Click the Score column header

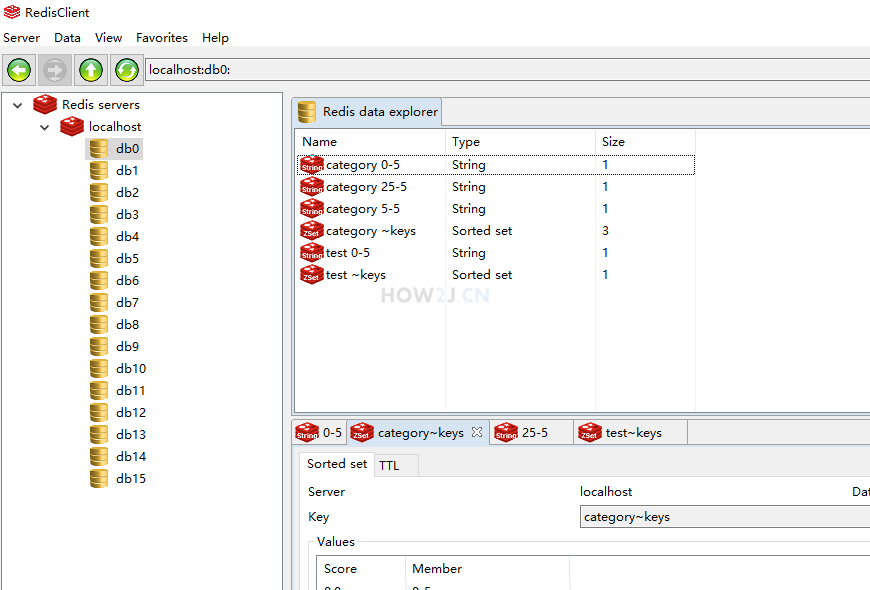coord(362,569)
